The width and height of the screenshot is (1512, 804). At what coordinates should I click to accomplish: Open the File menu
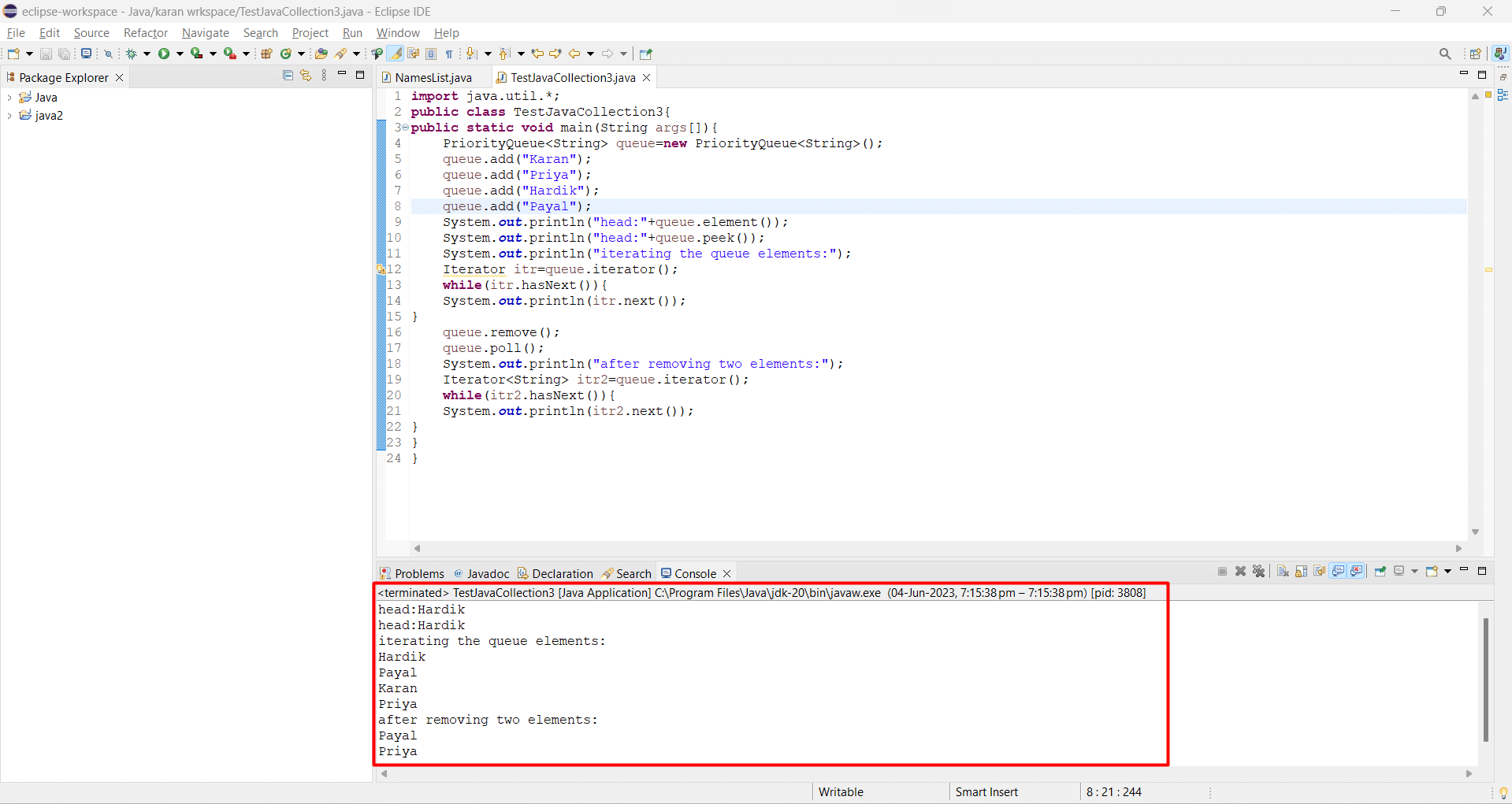pos(16,33)
